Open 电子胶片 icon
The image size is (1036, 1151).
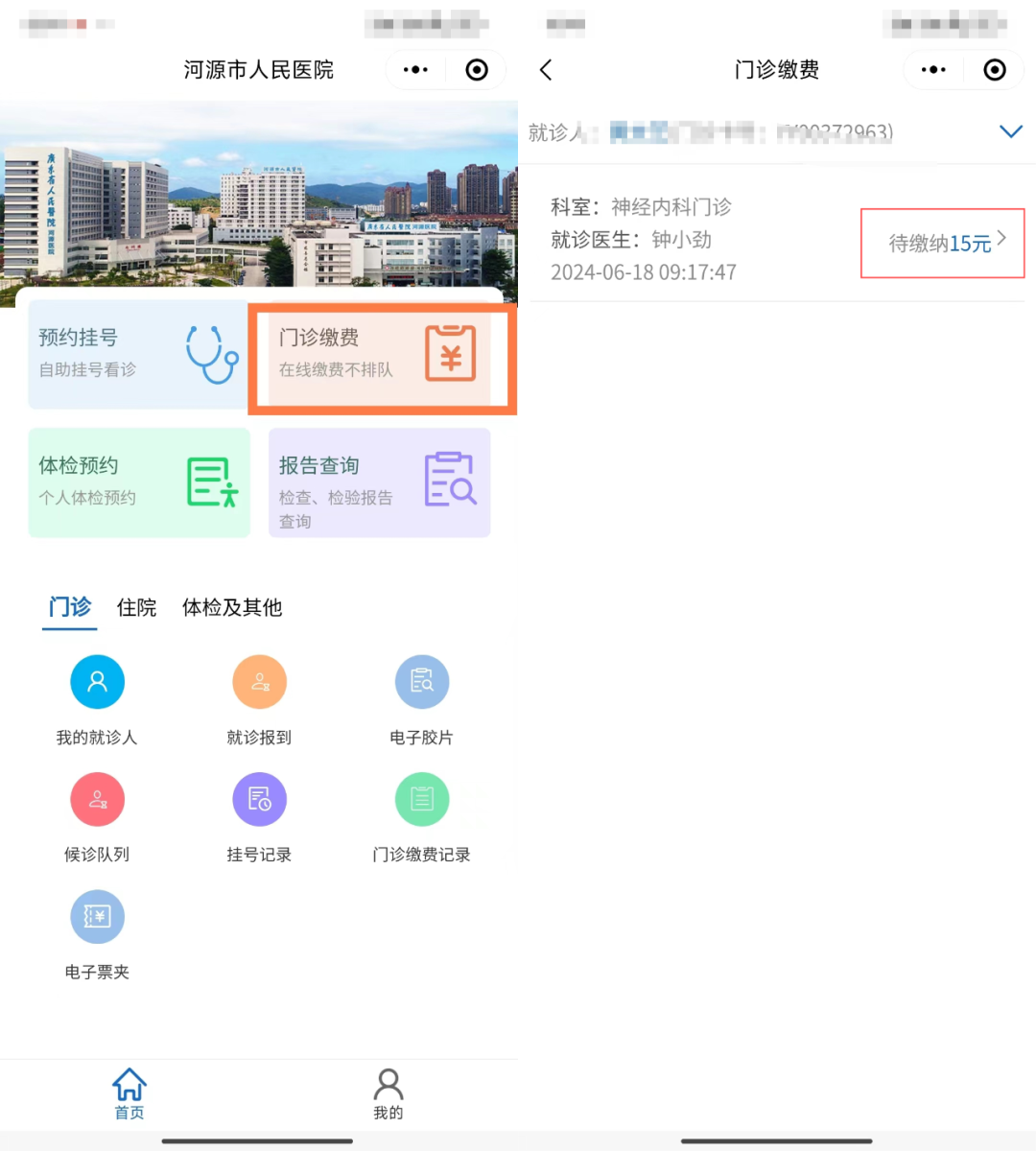coord(422,682)
